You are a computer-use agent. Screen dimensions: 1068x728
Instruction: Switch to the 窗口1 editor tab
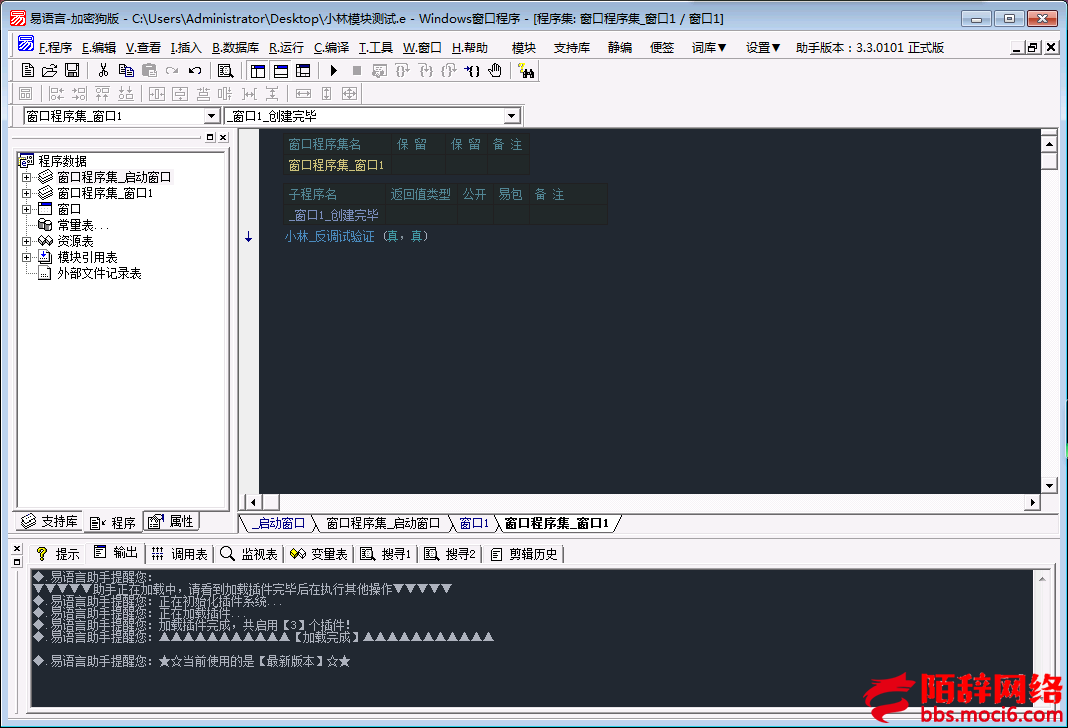coord(474,523)
